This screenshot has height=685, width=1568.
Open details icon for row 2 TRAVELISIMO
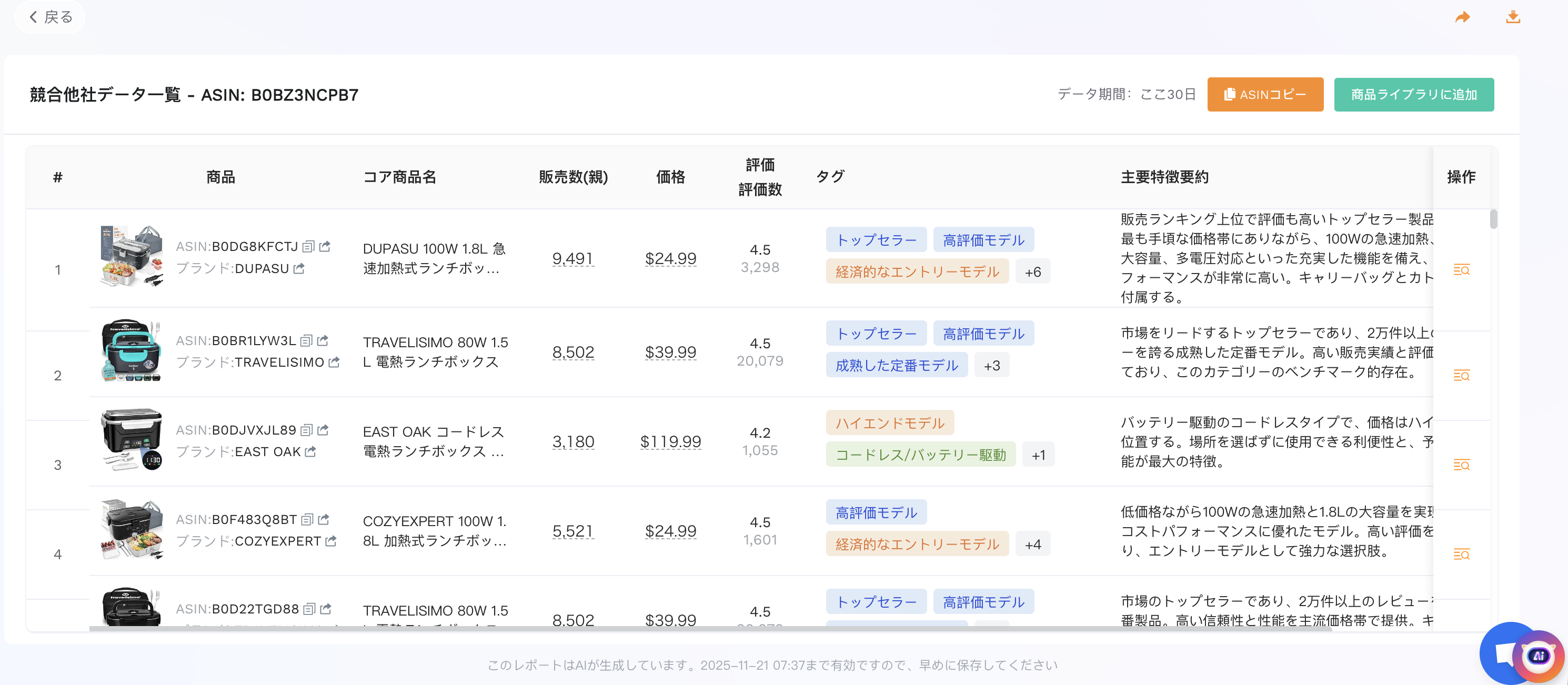(x=1462, y=376)
